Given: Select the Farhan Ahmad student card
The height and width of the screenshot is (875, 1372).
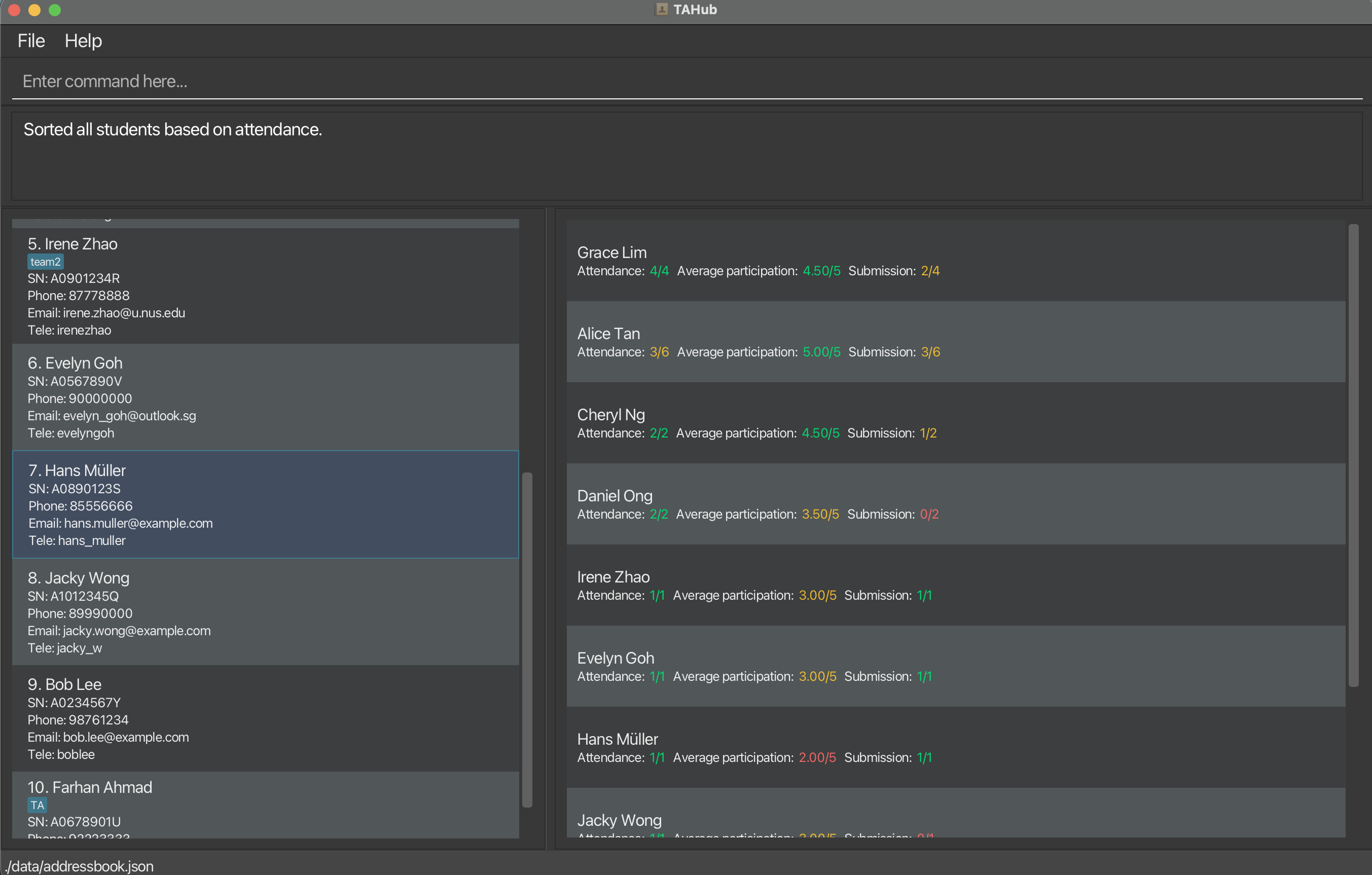Looking at the screenshot, I should [265, 805].
